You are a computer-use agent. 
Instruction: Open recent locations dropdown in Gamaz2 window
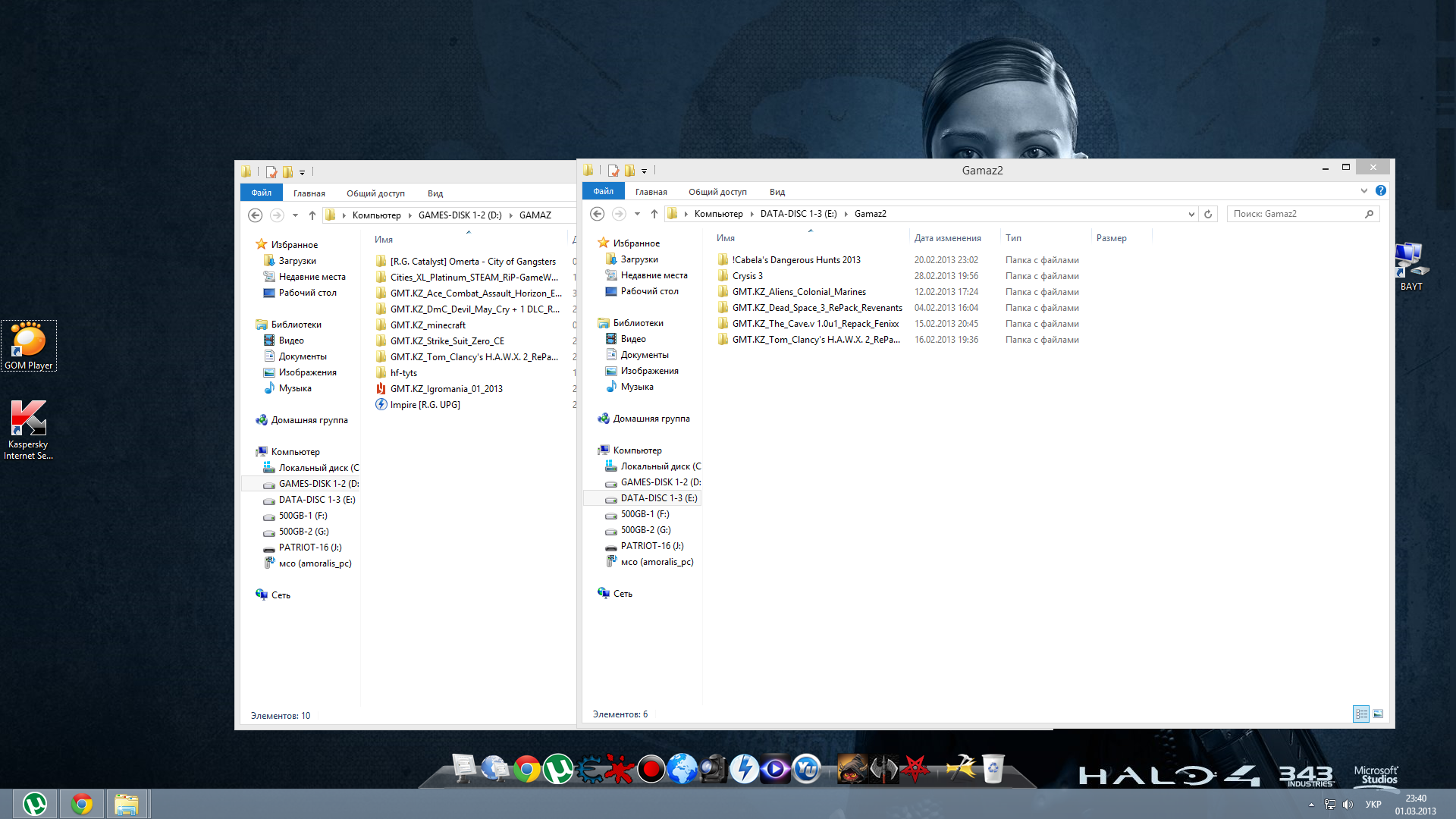point(638,214)
